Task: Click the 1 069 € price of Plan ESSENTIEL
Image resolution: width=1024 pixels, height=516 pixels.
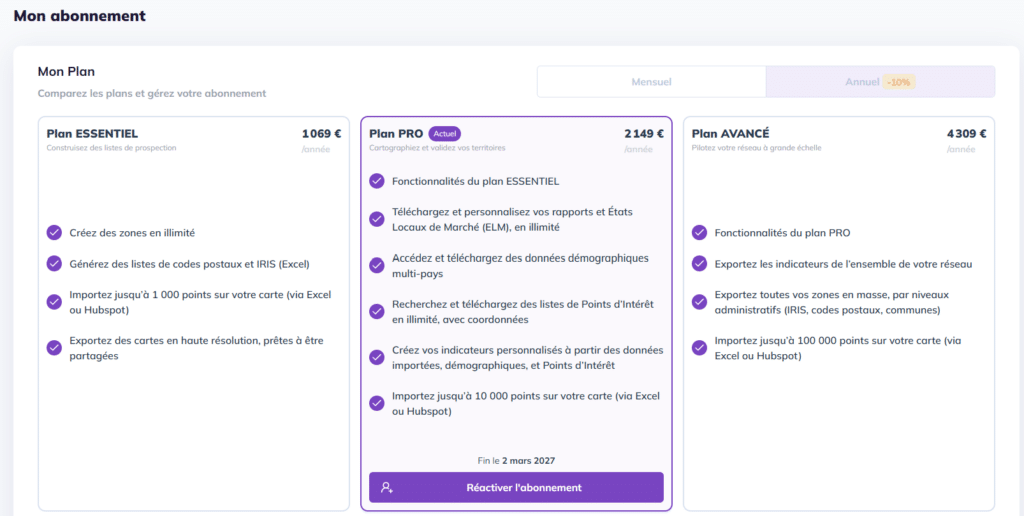Action: tap(321, 134)
